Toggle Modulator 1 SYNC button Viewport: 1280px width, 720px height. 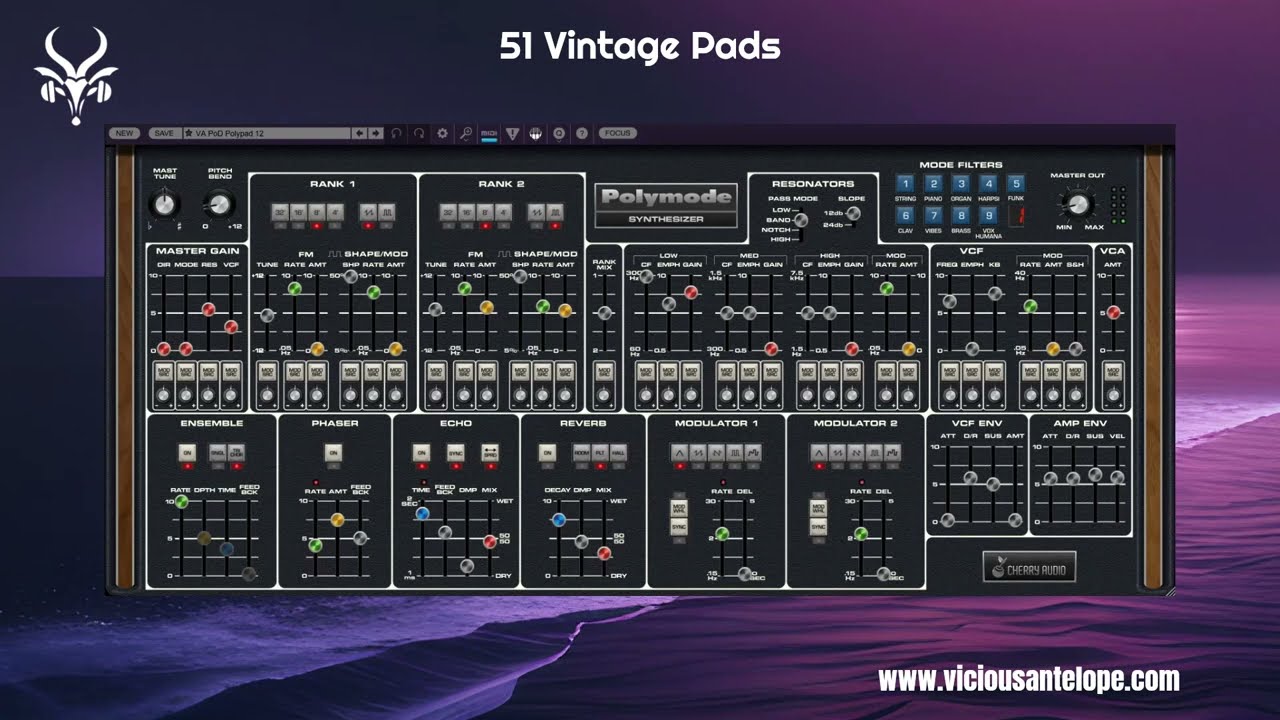(x=679, y=528)
